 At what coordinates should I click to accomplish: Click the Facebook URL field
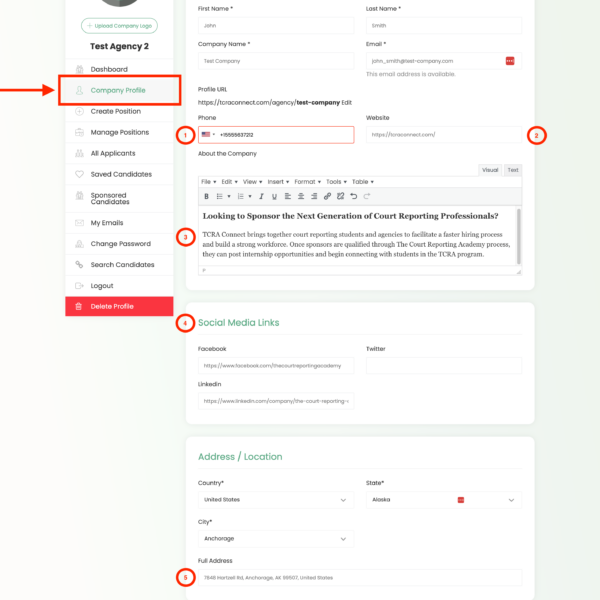tap(276, 366)
